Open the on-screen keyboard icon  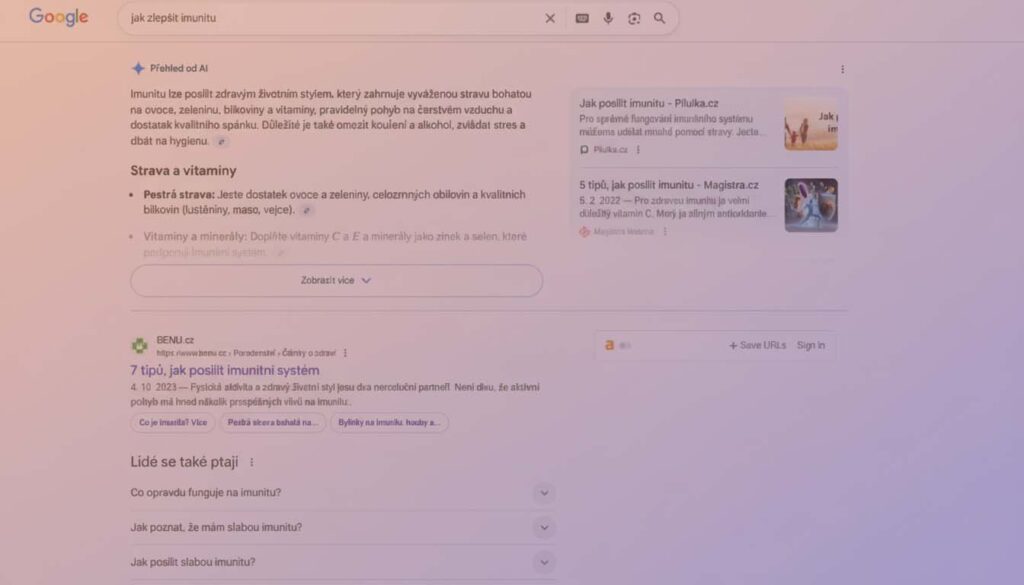point(583,18)
